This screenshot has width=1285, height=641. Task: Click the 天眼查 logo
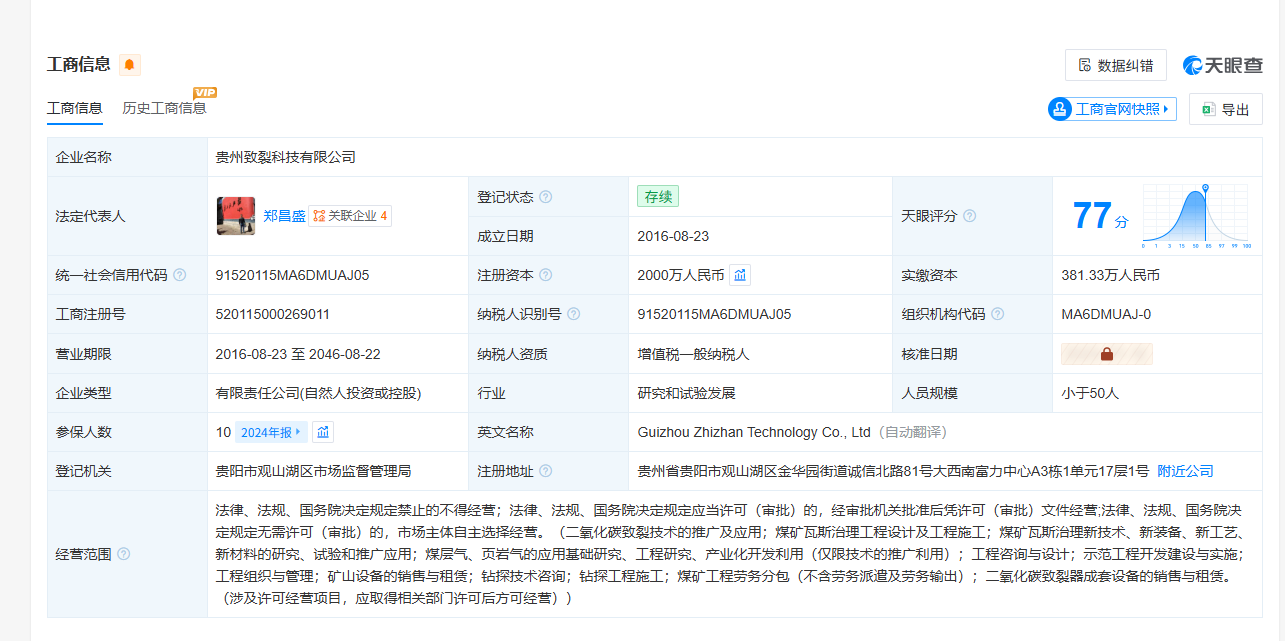1222,65
